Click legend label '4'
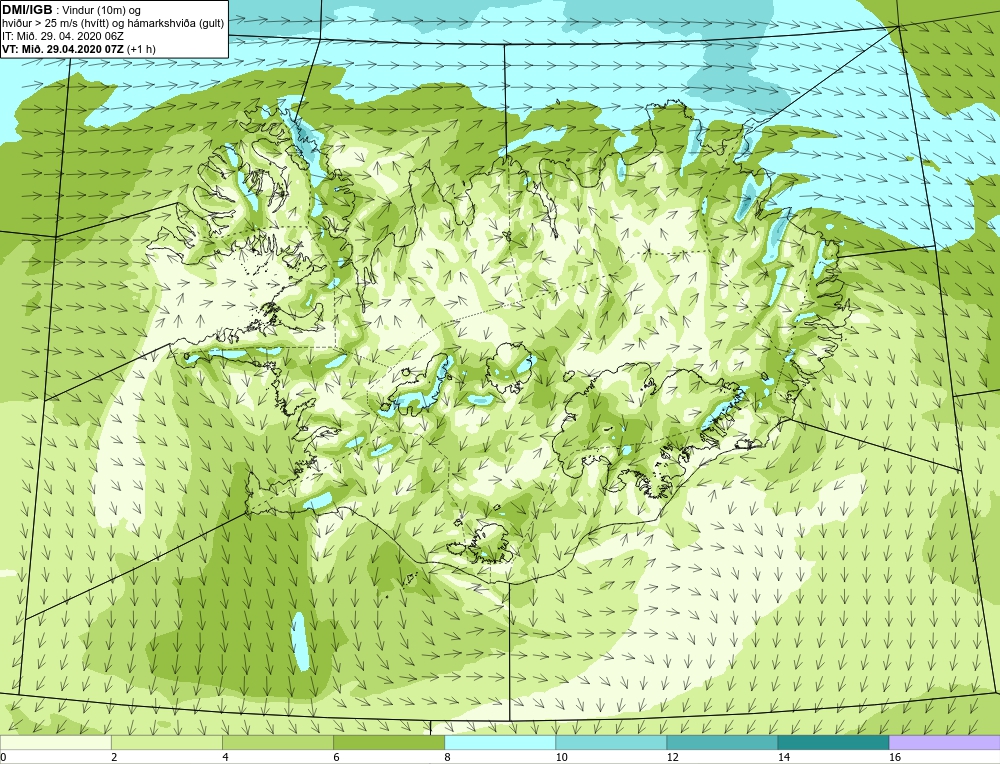The image size is (1000, 764). click(x=225, y=757)
